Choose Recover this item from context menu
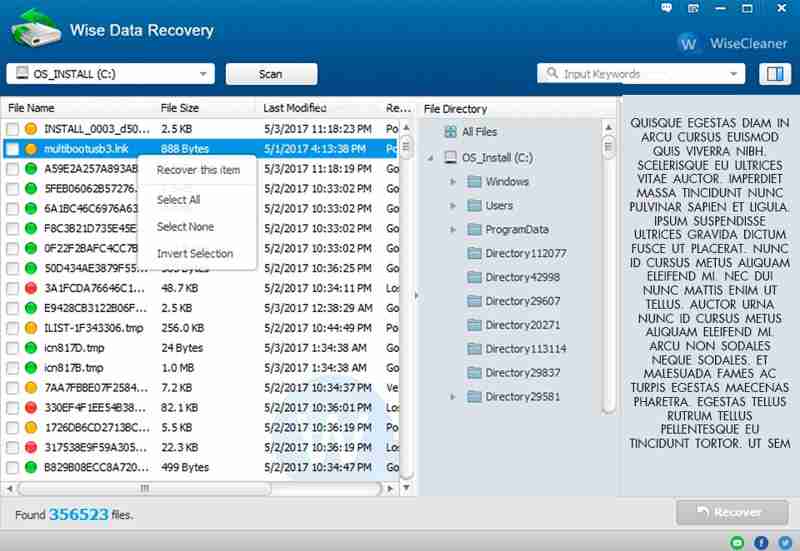Image resolution: width=800 pixels, height=551 pixels. coord(198,170)
